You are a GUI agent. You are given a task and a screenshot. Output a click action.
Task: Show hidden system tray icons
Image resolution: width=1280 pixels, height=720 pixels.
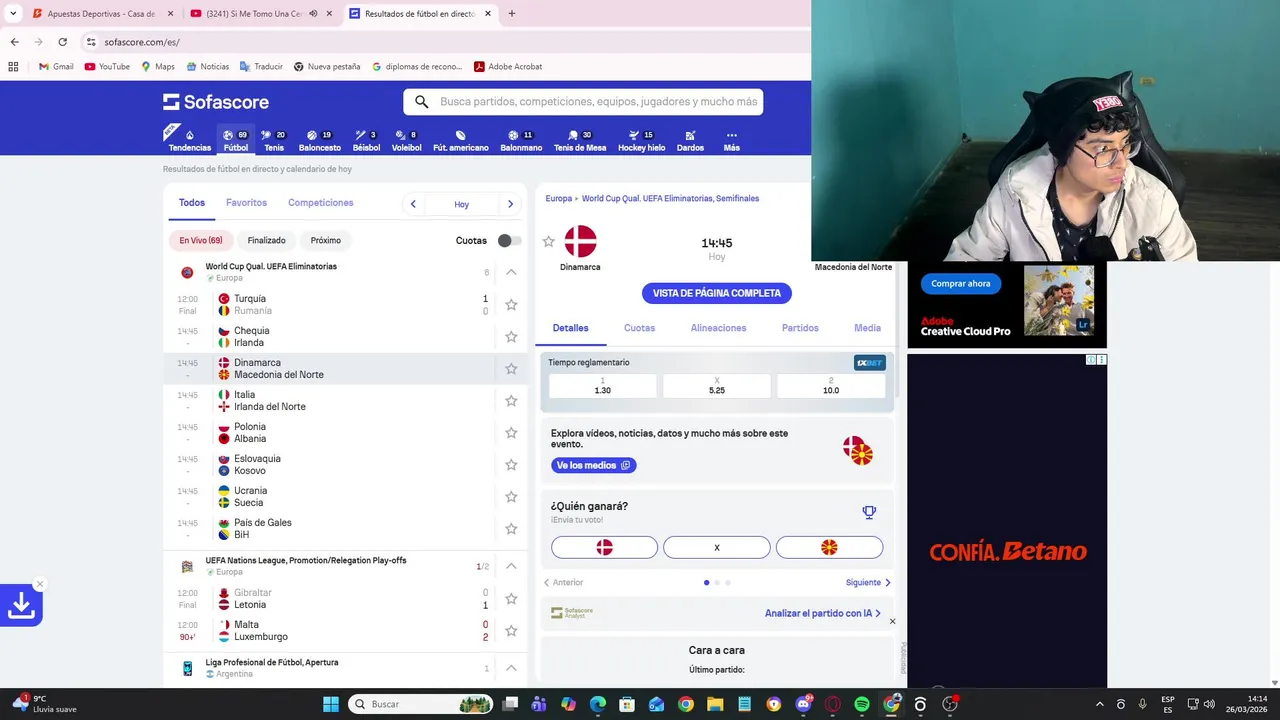pos(1100,704)
